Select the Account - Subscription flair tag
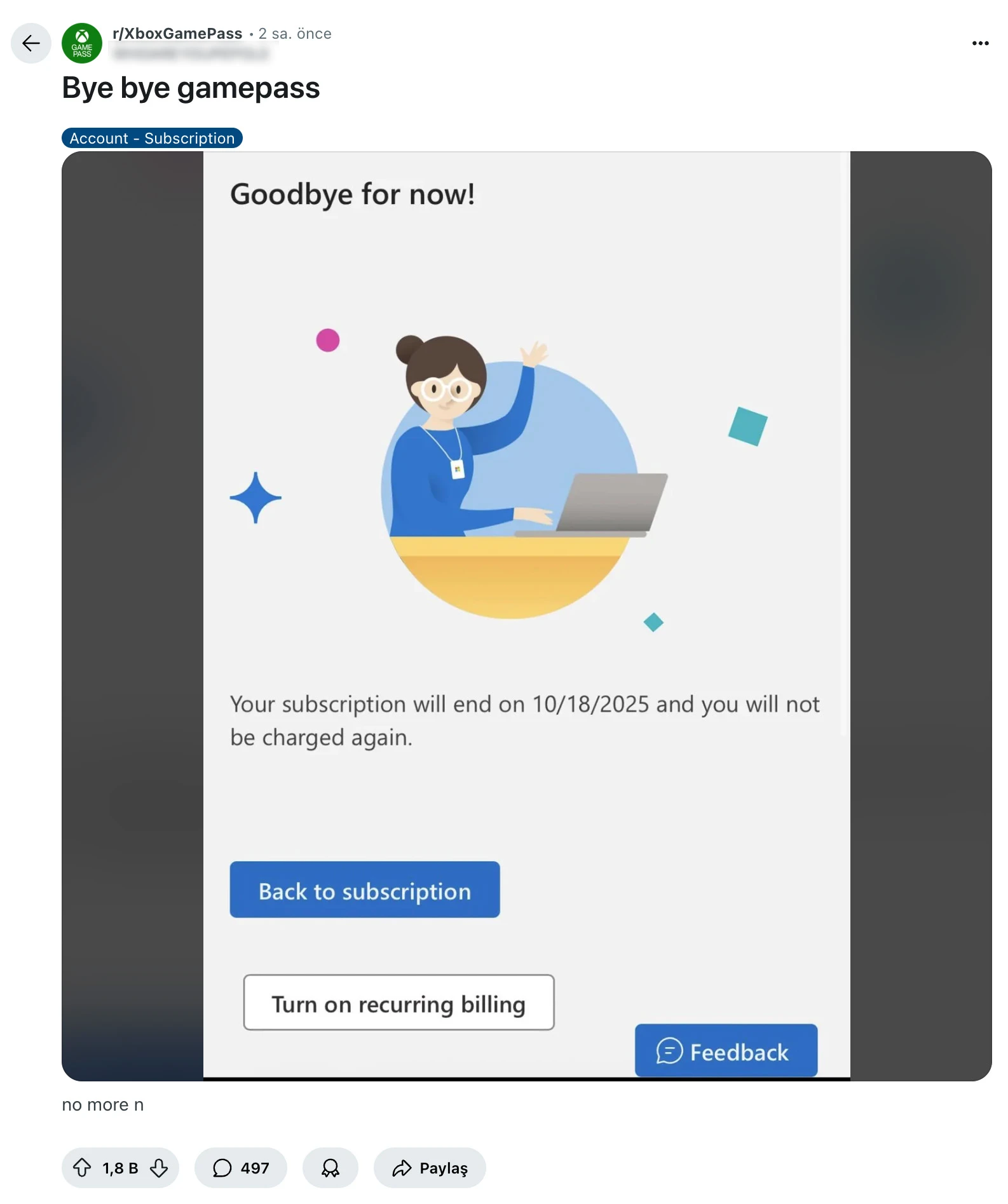1008x1204 pixels. [152, 138]
